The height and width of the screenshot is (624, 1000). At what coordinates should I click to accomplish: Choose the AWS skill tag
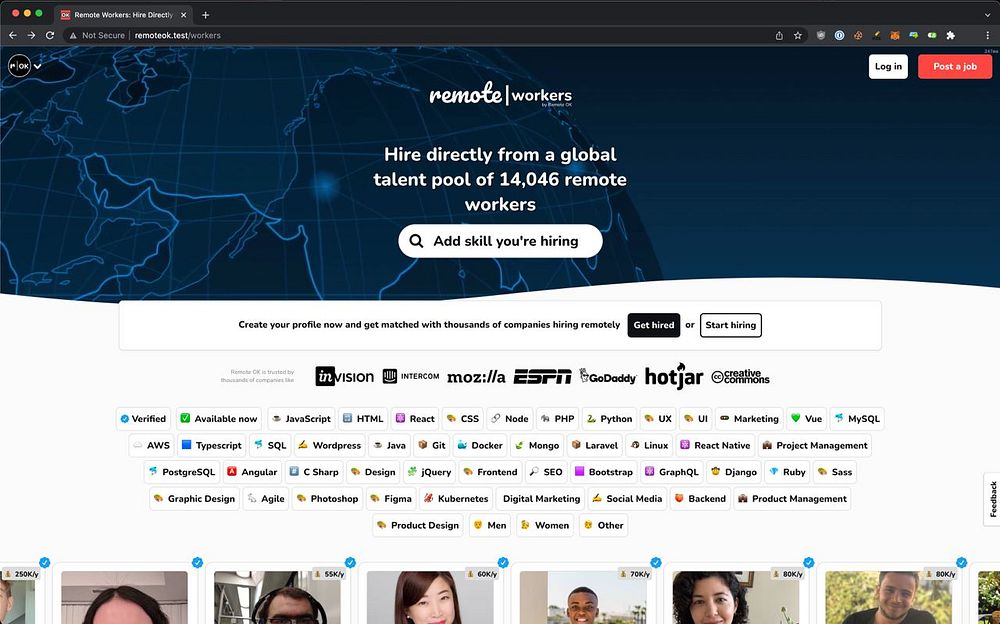pos(151,445)
